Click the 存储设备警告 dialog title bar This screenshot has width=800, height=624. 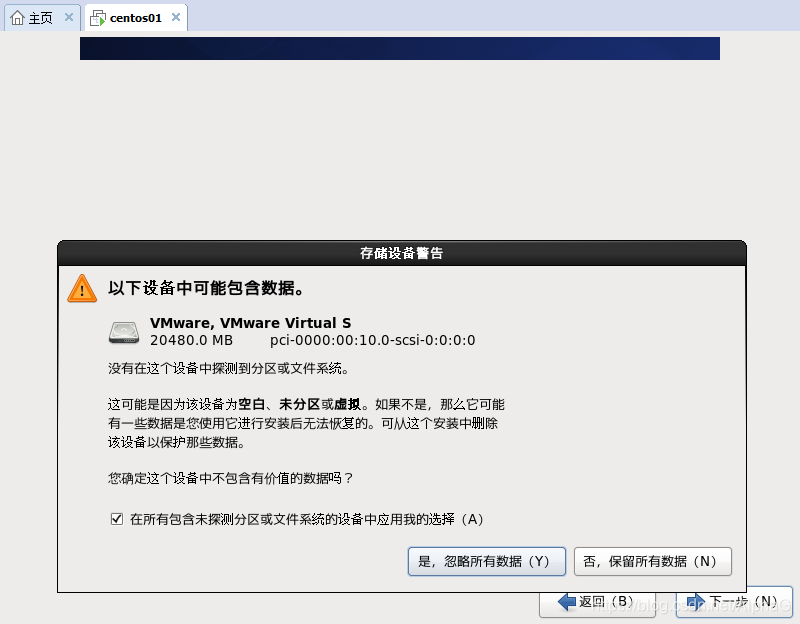pos(402,253)
